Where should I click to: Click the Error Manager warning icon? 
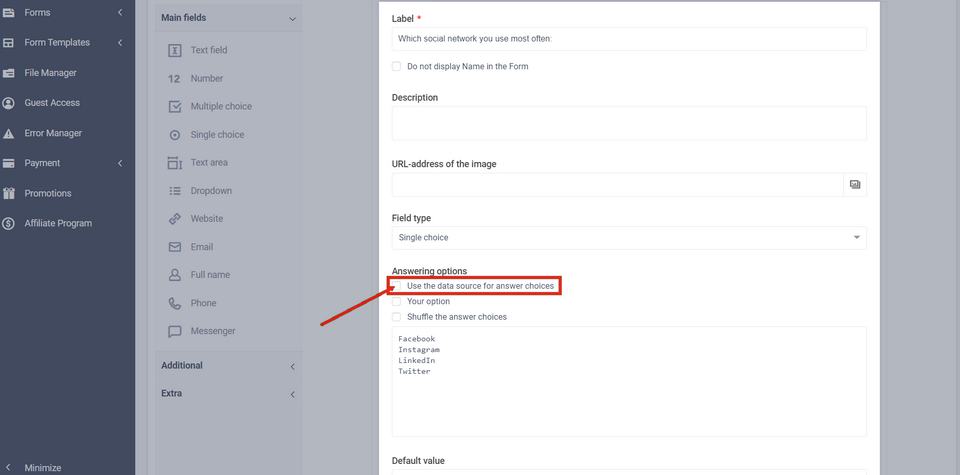(x=9, y=133)
